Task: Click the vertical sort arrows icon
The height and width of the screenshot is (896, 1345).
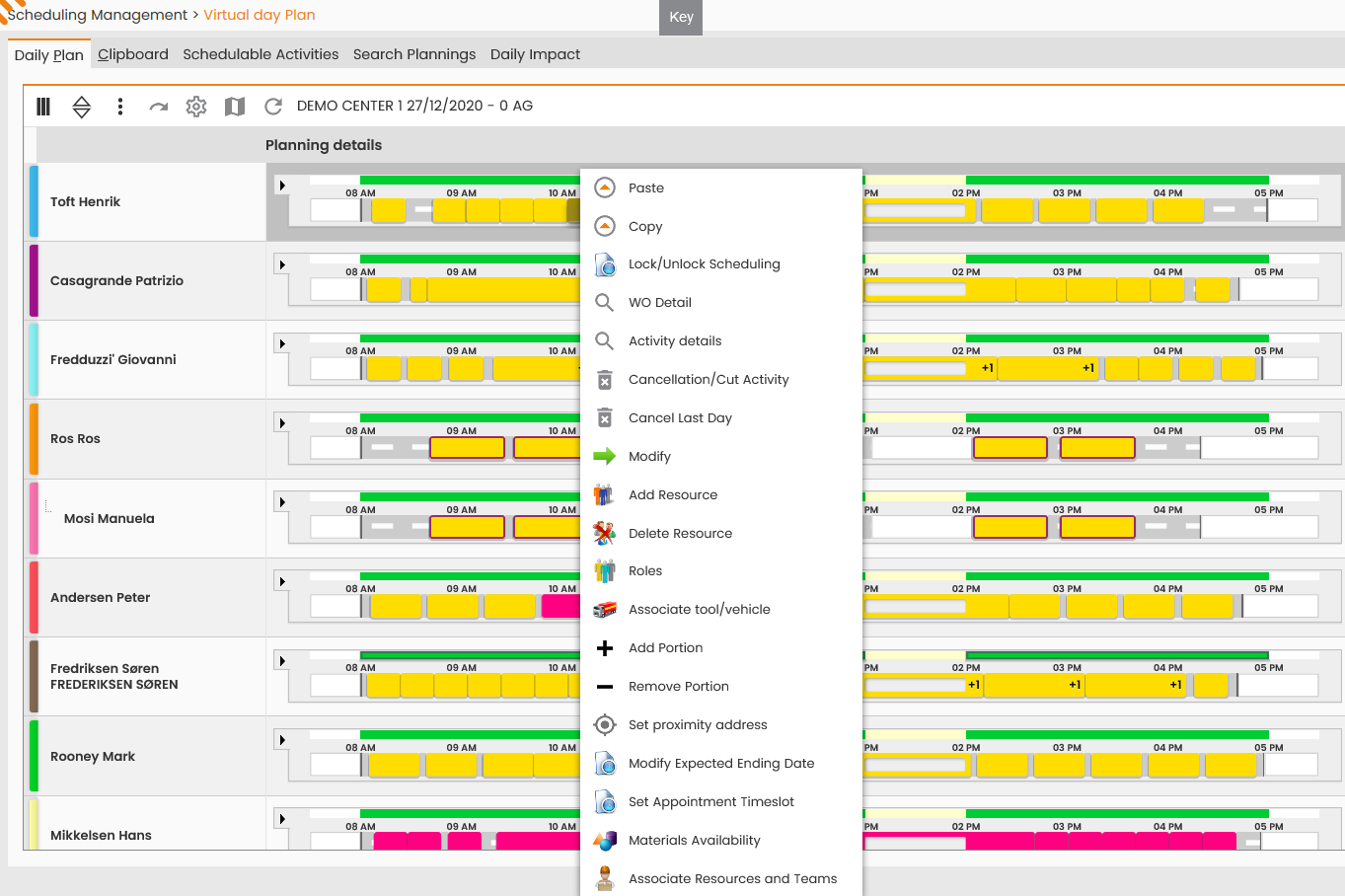Action: (x=82, y=107)
